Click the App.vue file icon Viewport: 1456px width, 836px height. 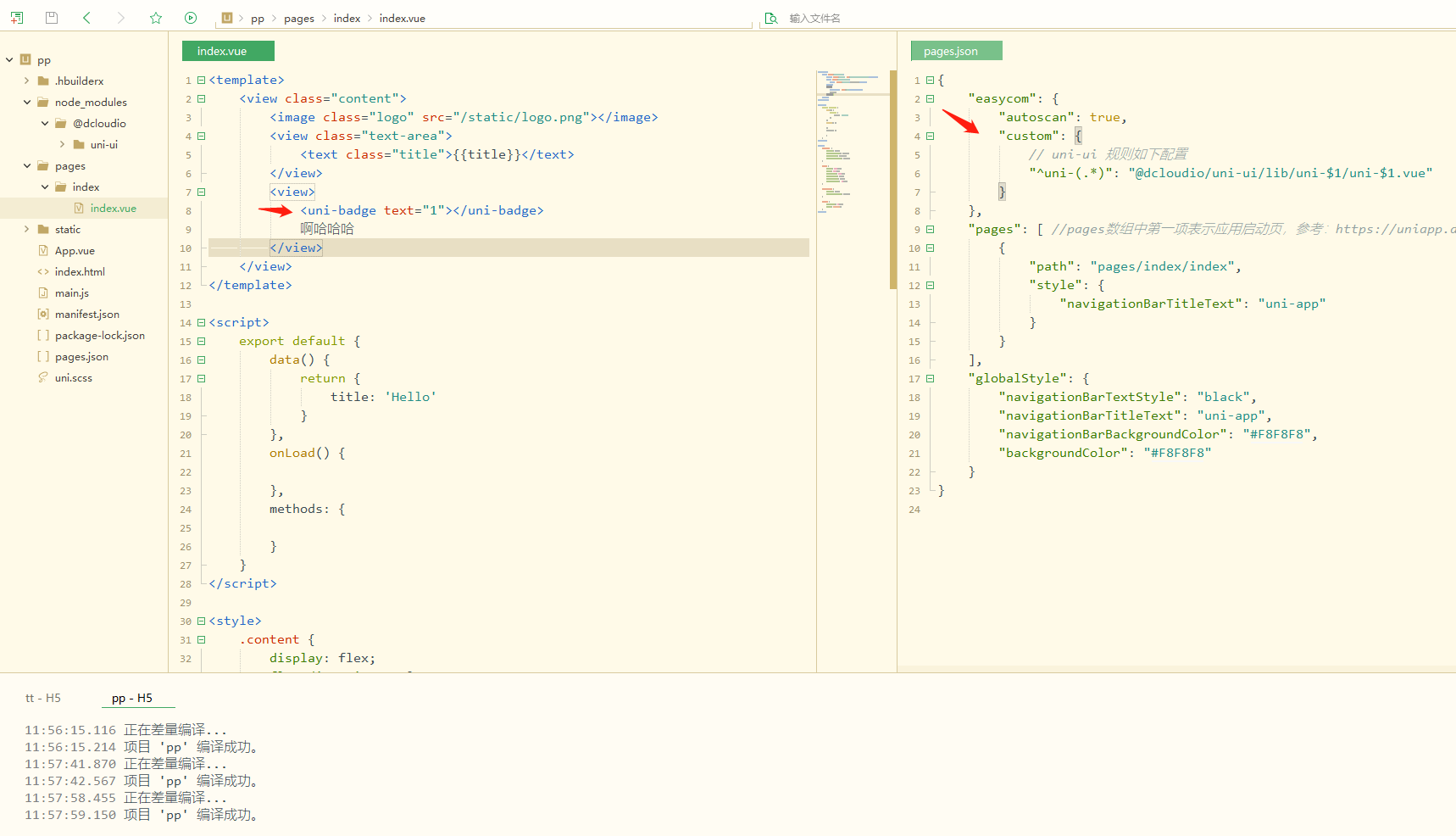[x=43, y=250]
